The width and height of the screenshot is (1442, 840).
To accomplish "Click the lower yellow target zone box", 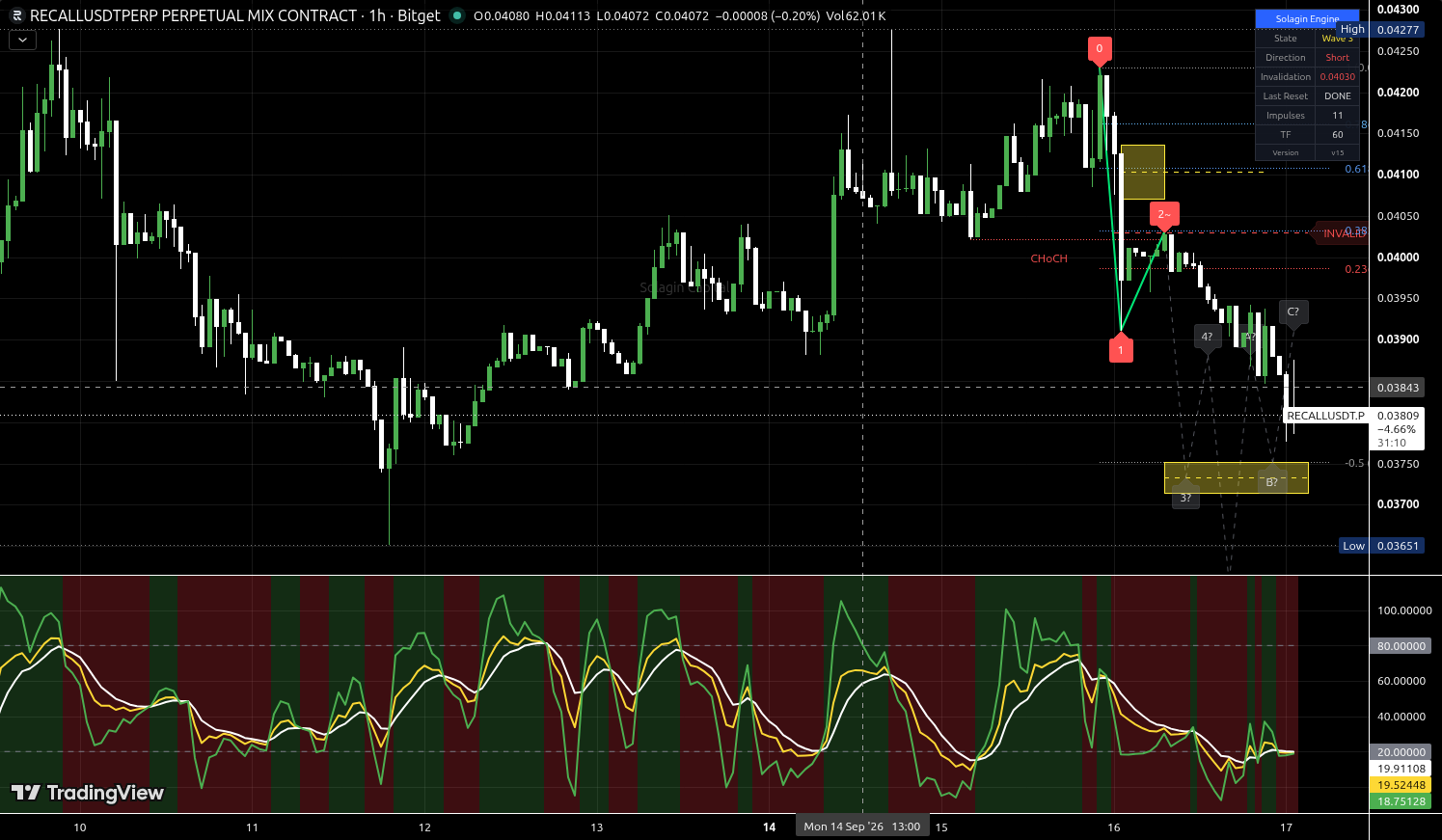I will click(1236, 477).
